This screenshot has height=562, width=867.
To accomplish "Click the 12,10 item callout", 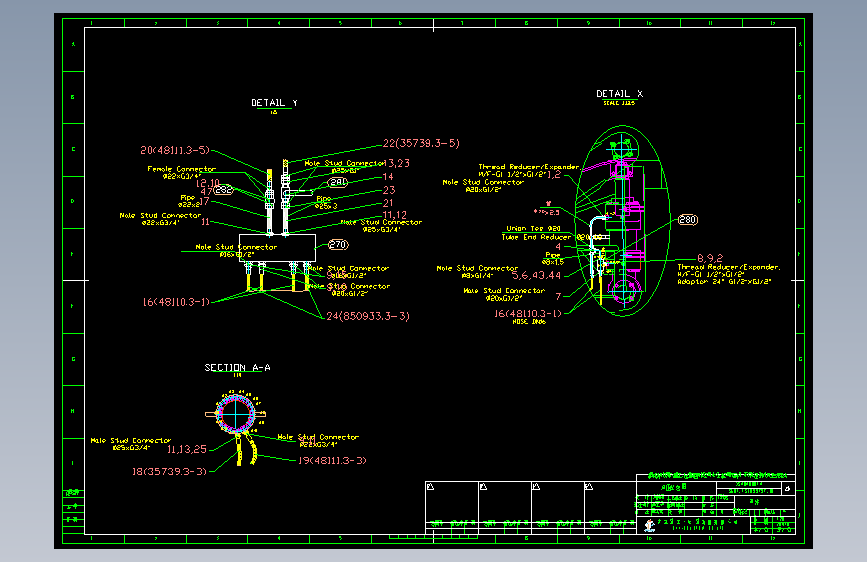I will pyautogui.click(x=208, y=183).
